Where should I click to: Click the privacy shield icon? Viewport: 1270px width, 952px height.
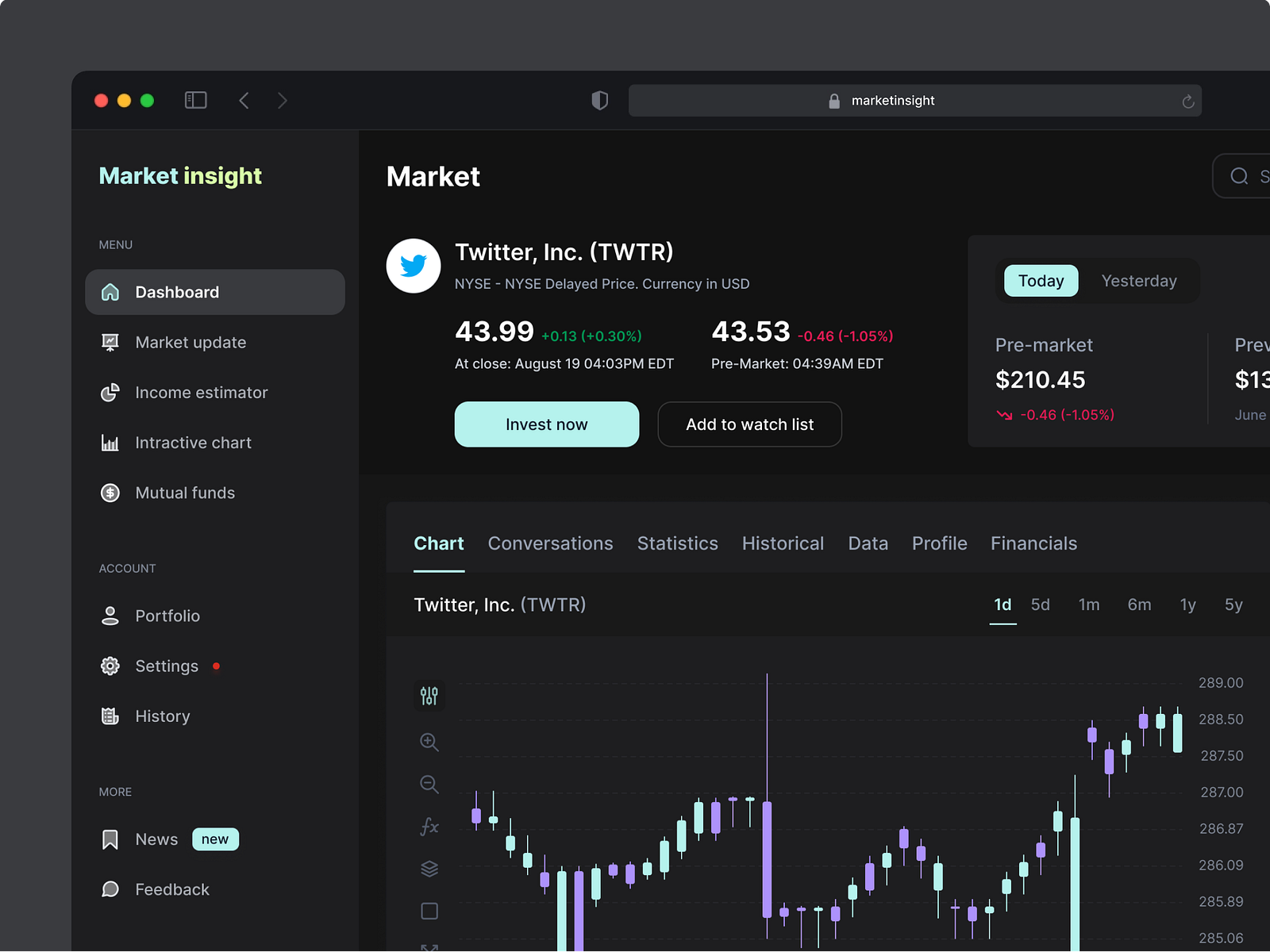click(x=600, y=100)
